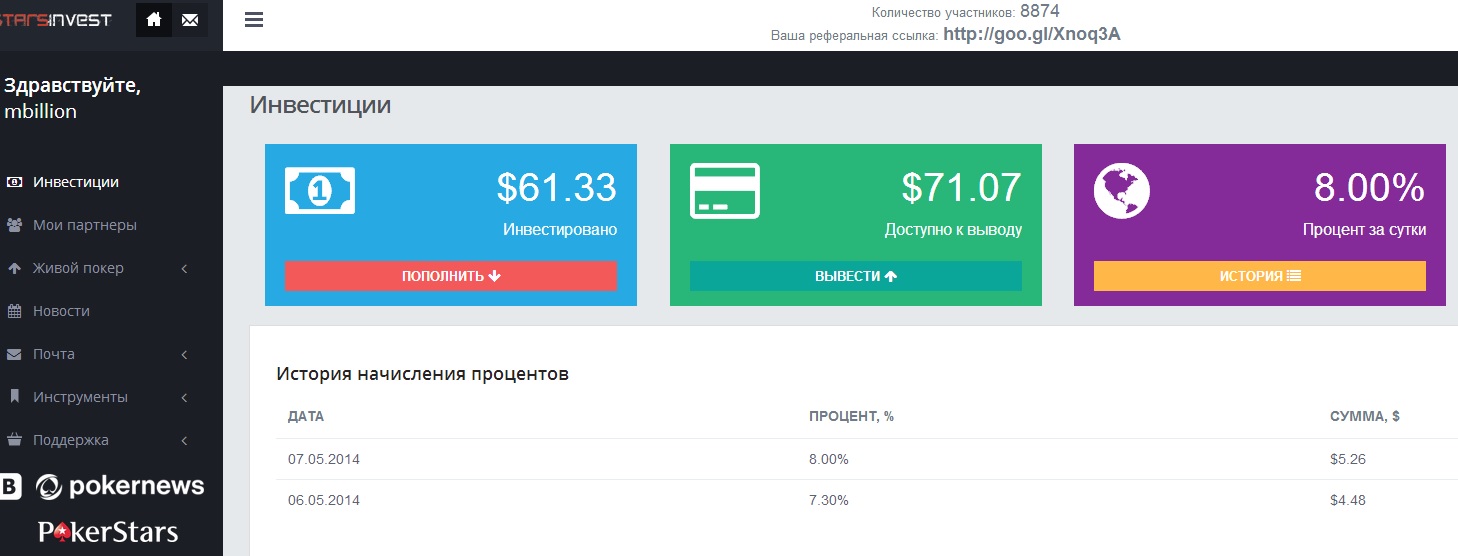1458x556 pixels.
Task: Click the username mbillion
Action: (x=41, y=112)
